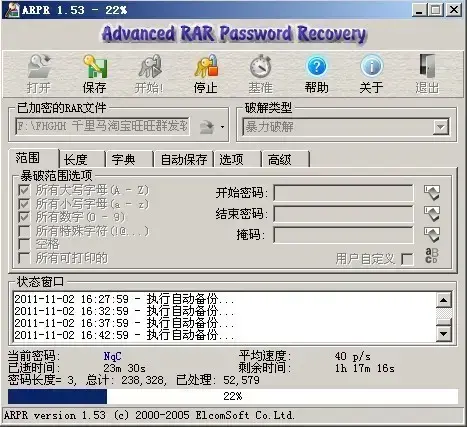Switch to the 范围 tab
467x427 pixels.
coord(33,158)
